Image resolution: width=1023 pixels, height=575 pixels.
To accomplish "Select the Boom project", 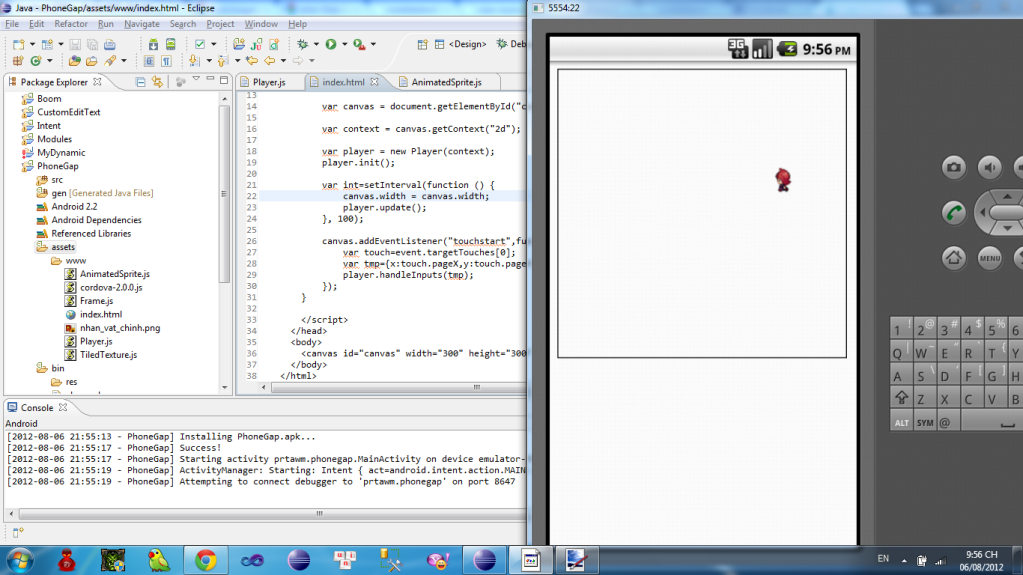I will [49, 99].
